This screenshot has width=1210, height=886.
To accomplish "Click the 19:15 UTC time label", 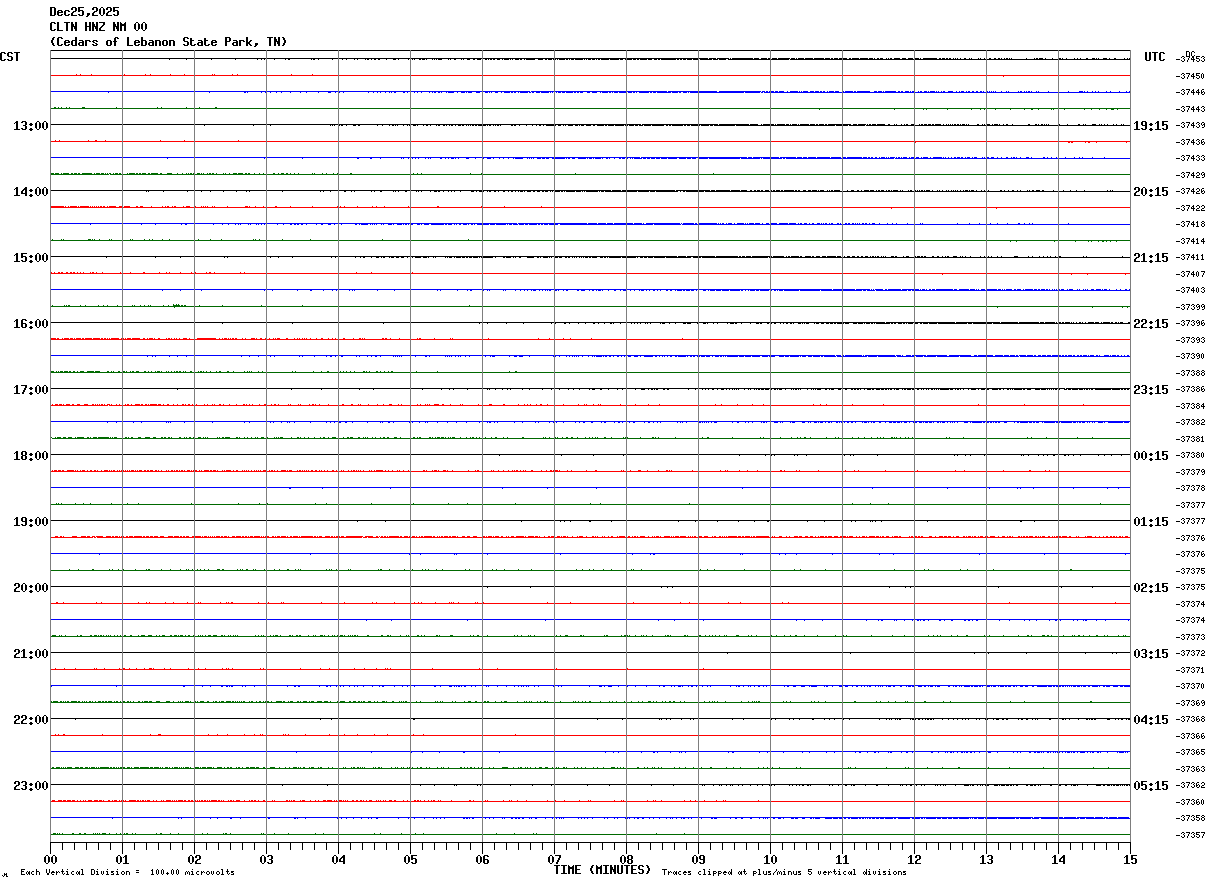I will [x=1150, y=126].
